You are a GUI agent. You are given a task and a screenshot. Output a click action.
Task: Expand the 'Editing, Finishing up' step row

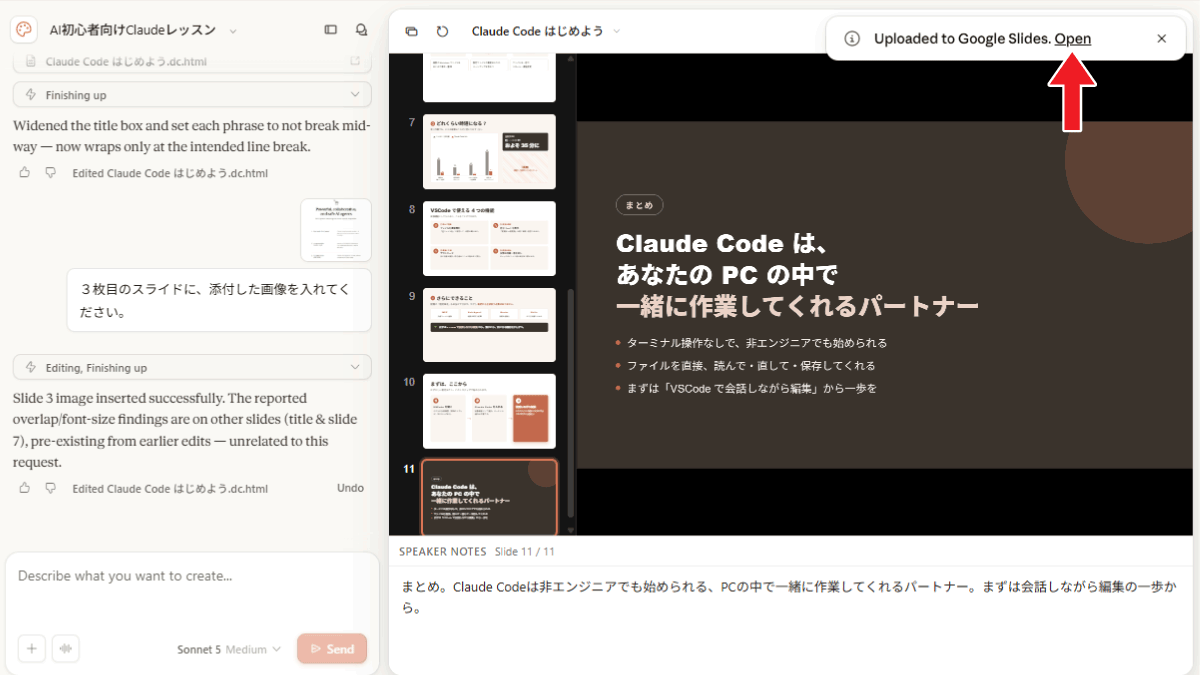(x=192, y=367)
